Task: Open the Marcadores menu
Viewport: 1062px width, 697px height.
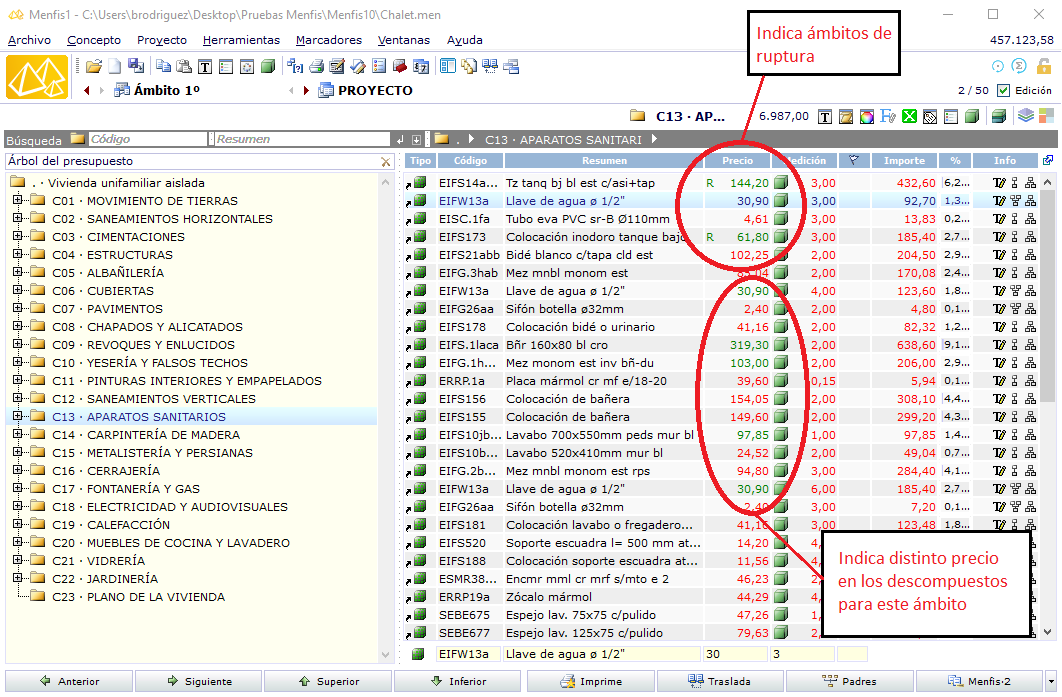Action: (328, 40)
